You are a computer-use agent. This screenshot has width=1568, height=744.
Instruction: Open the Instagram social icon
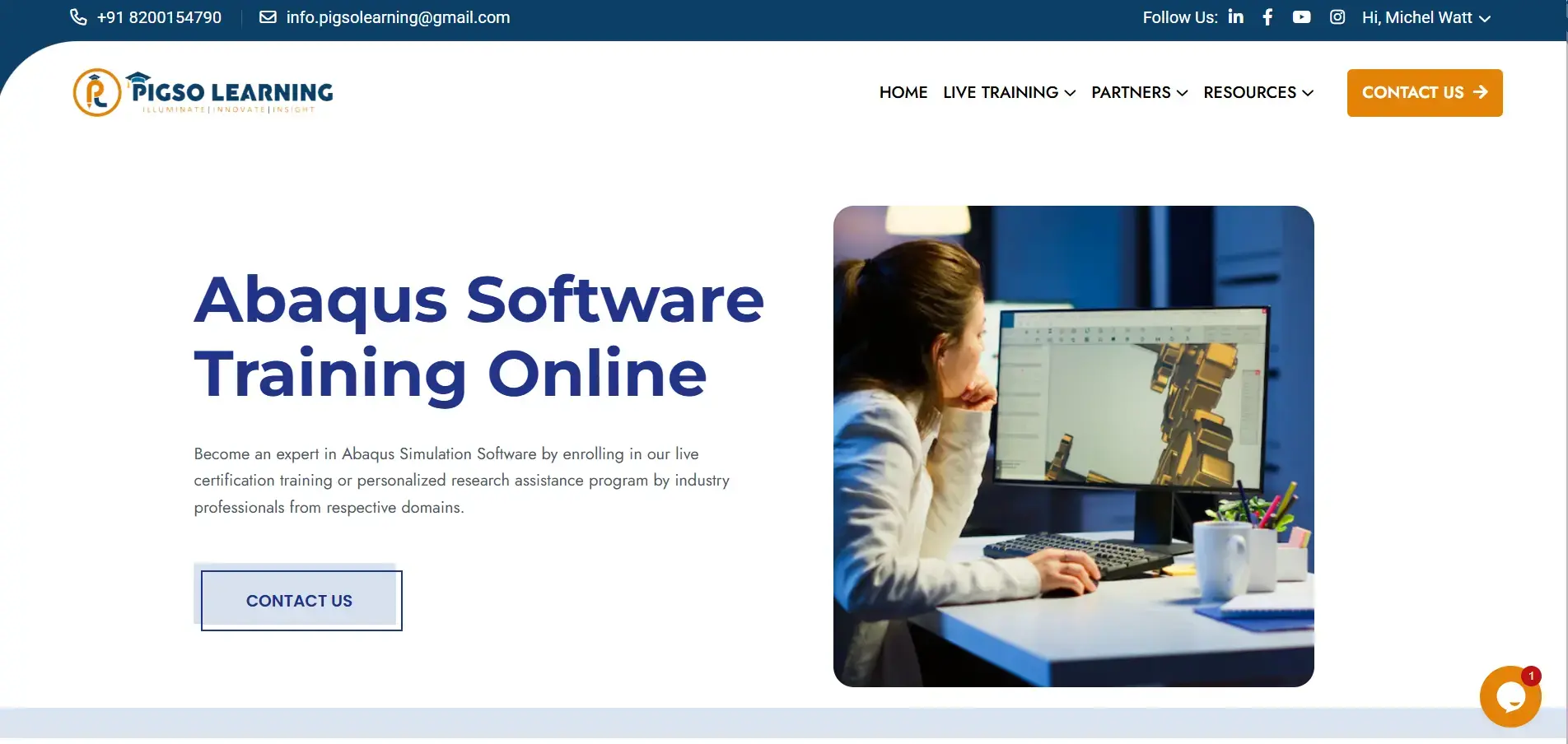click(1337, 17)
